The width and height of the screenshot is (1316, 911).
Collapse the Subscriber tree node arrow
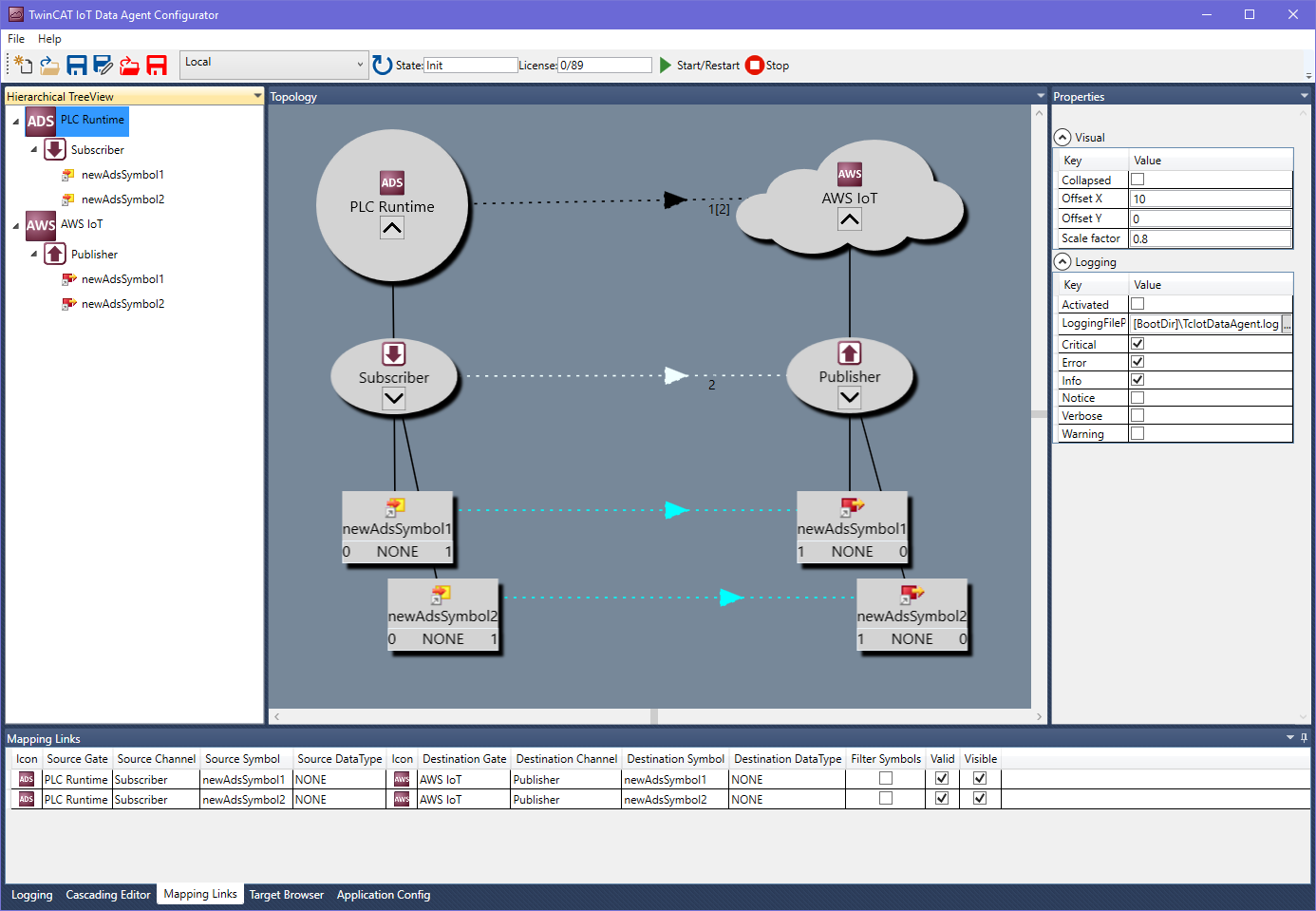(34, 149)
